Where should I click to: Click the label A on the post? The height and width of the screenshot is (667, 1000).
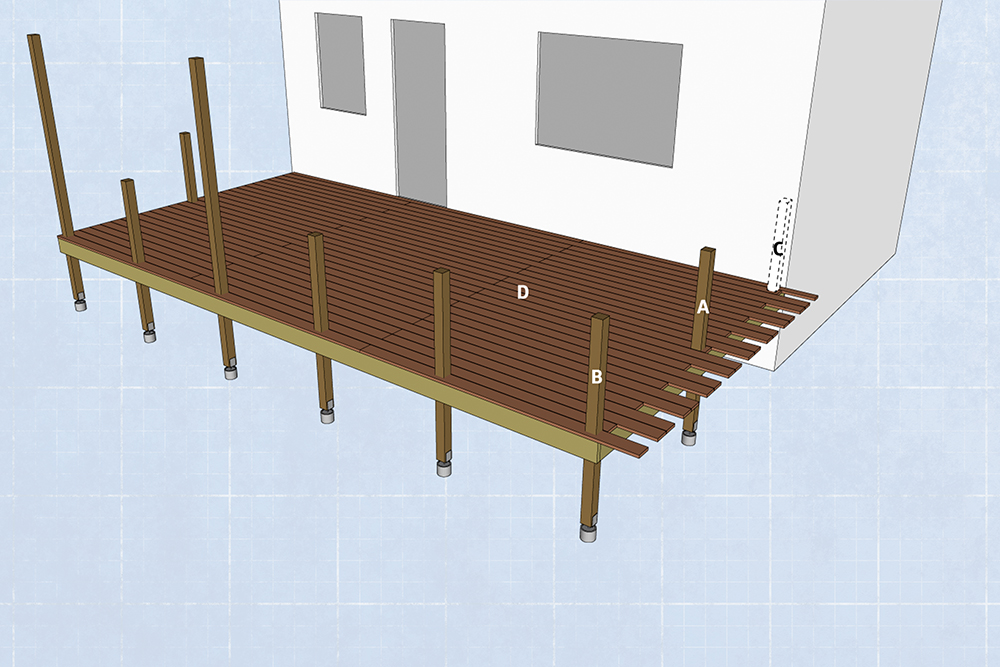click(702, 307)
